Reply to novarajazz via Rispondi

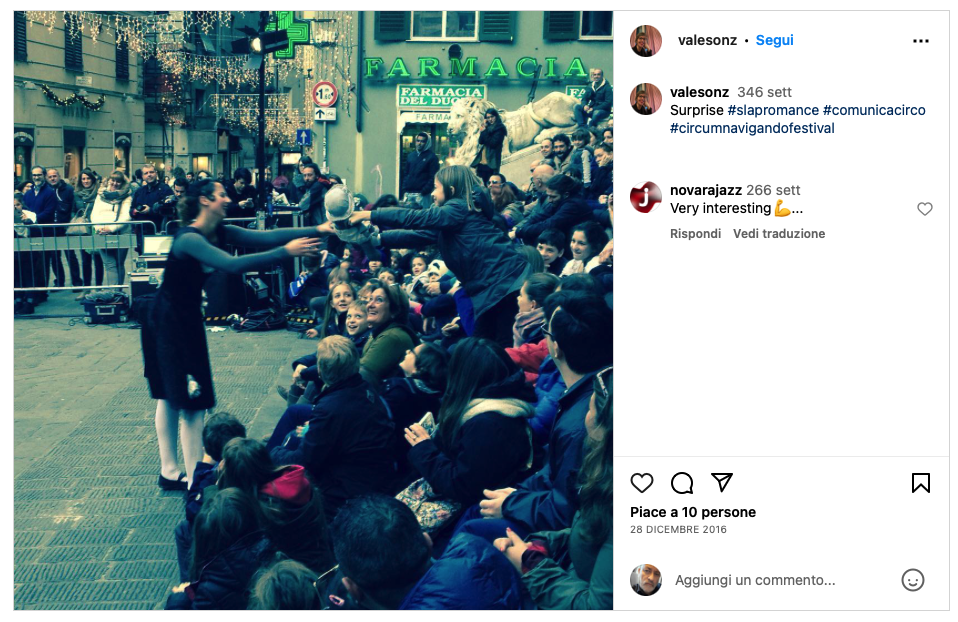(x=695, y=233)
